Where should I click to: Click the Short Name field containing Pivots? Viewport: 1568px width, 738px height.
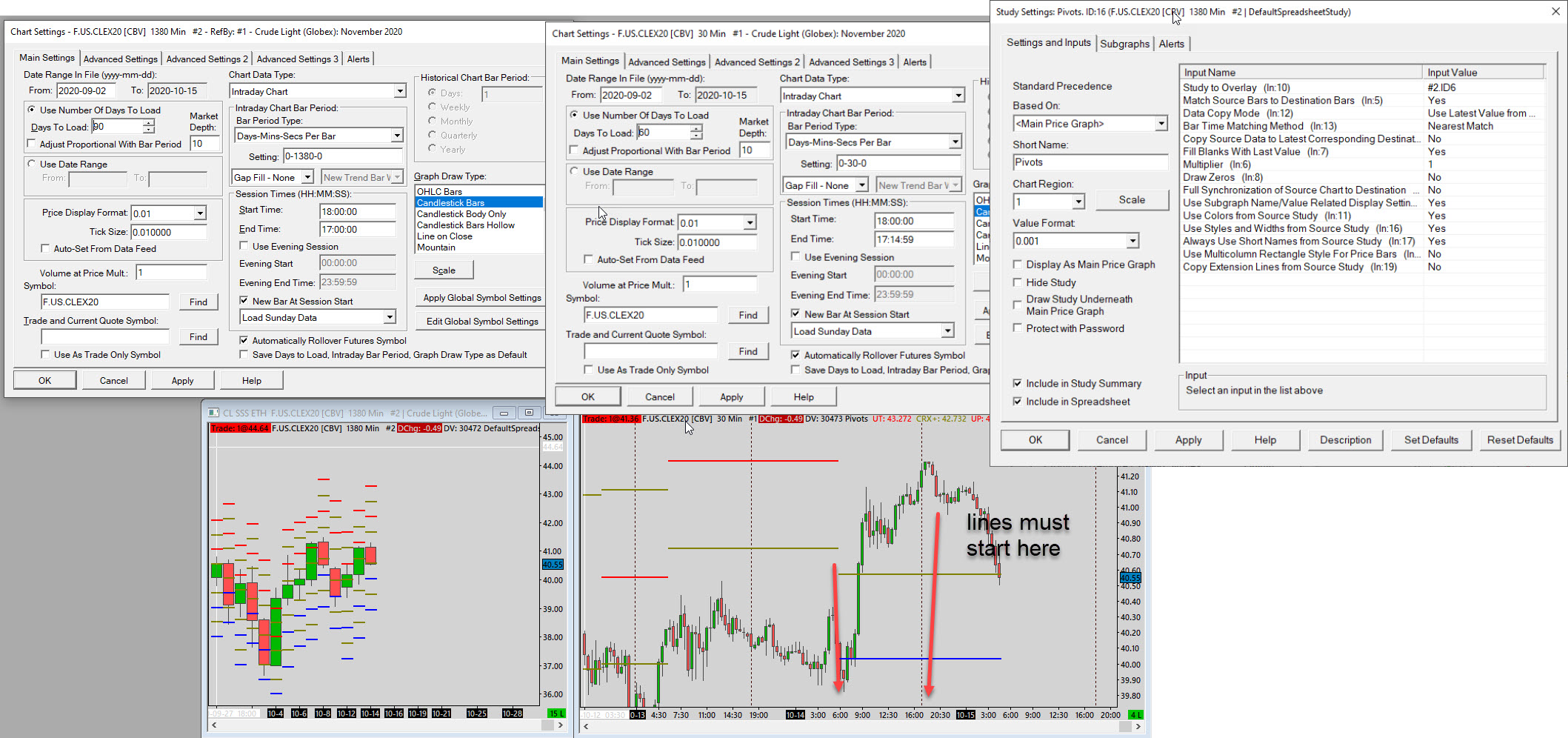[1090, 162]
